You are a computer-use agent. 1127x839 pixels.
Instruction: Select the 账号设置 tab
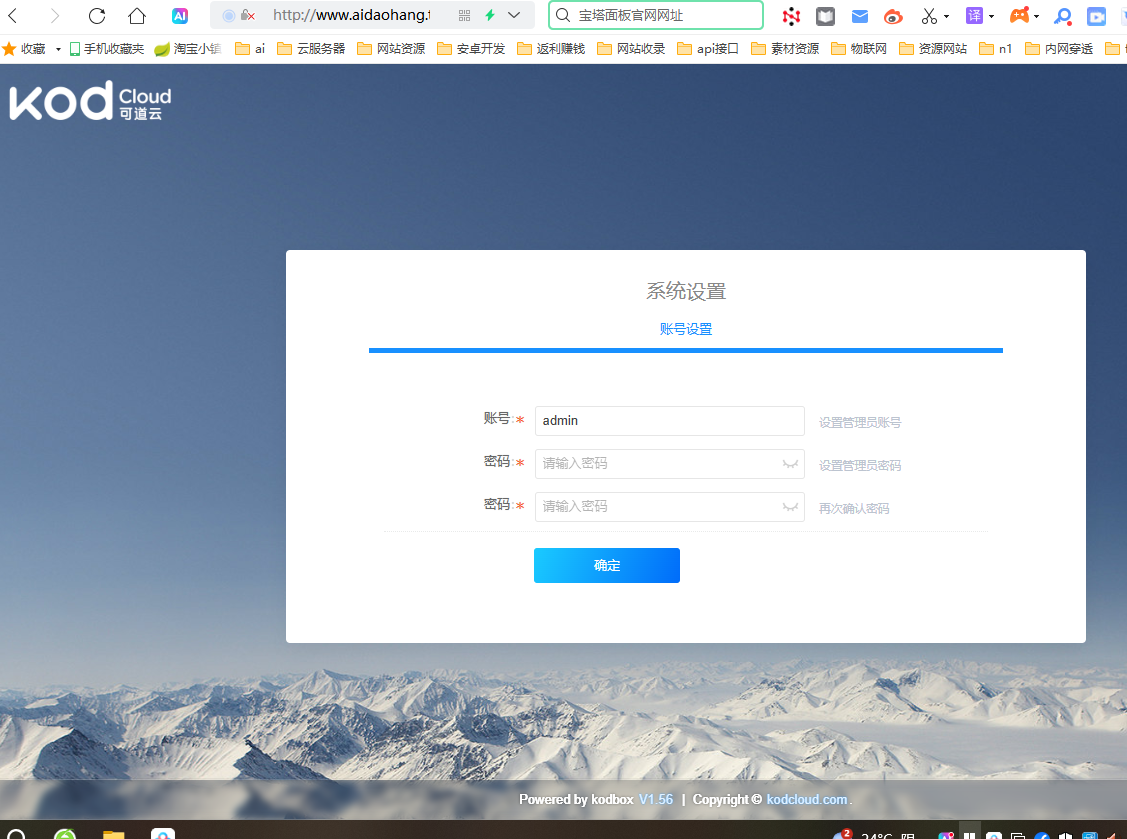point(686,329)
